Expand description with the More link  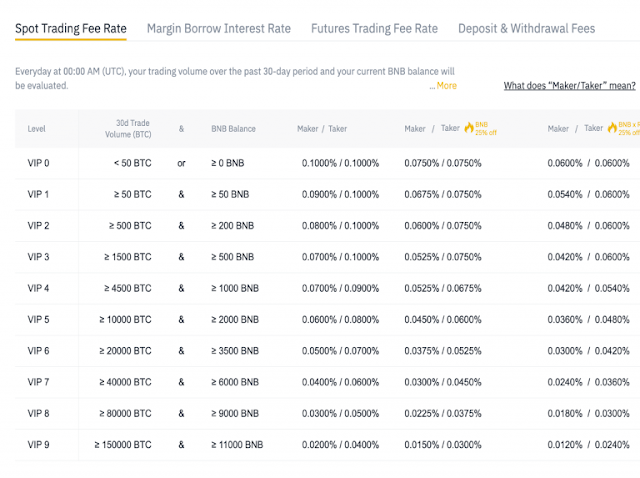tap(445, 86)
